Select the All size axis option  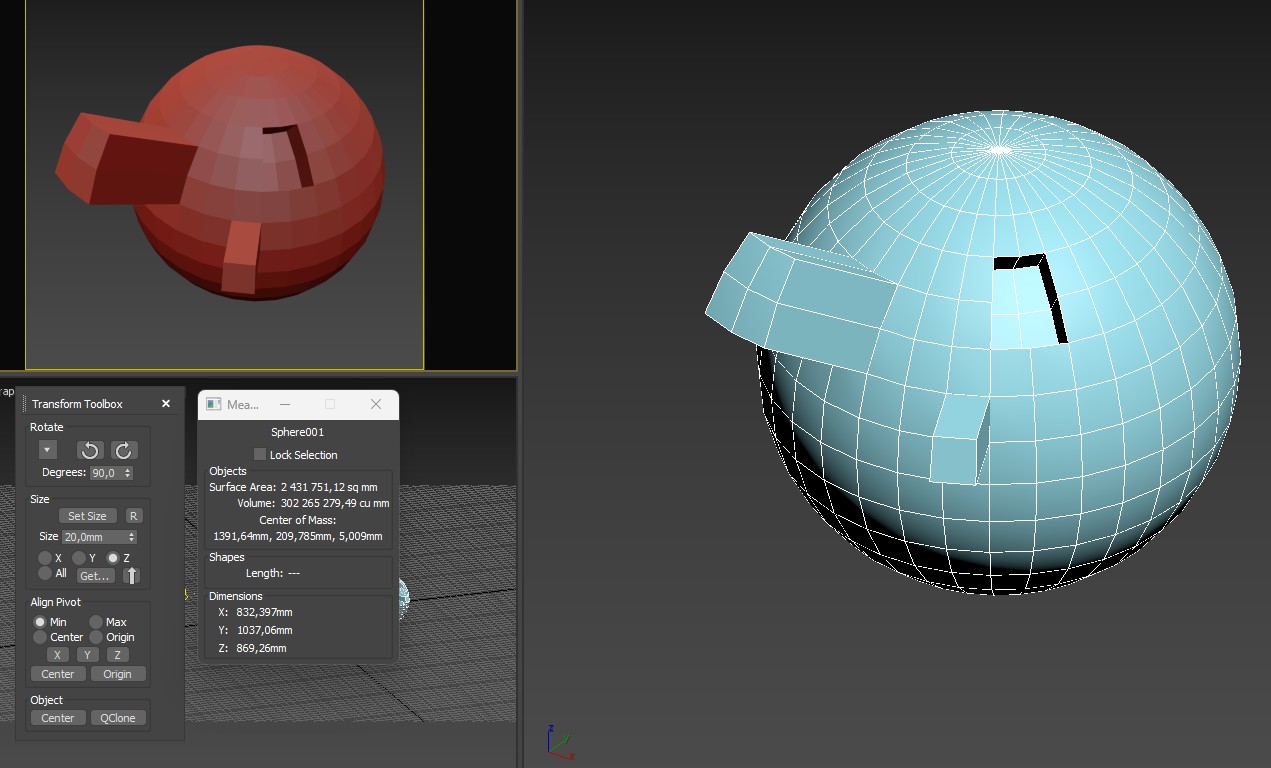(x=45, y=573)
